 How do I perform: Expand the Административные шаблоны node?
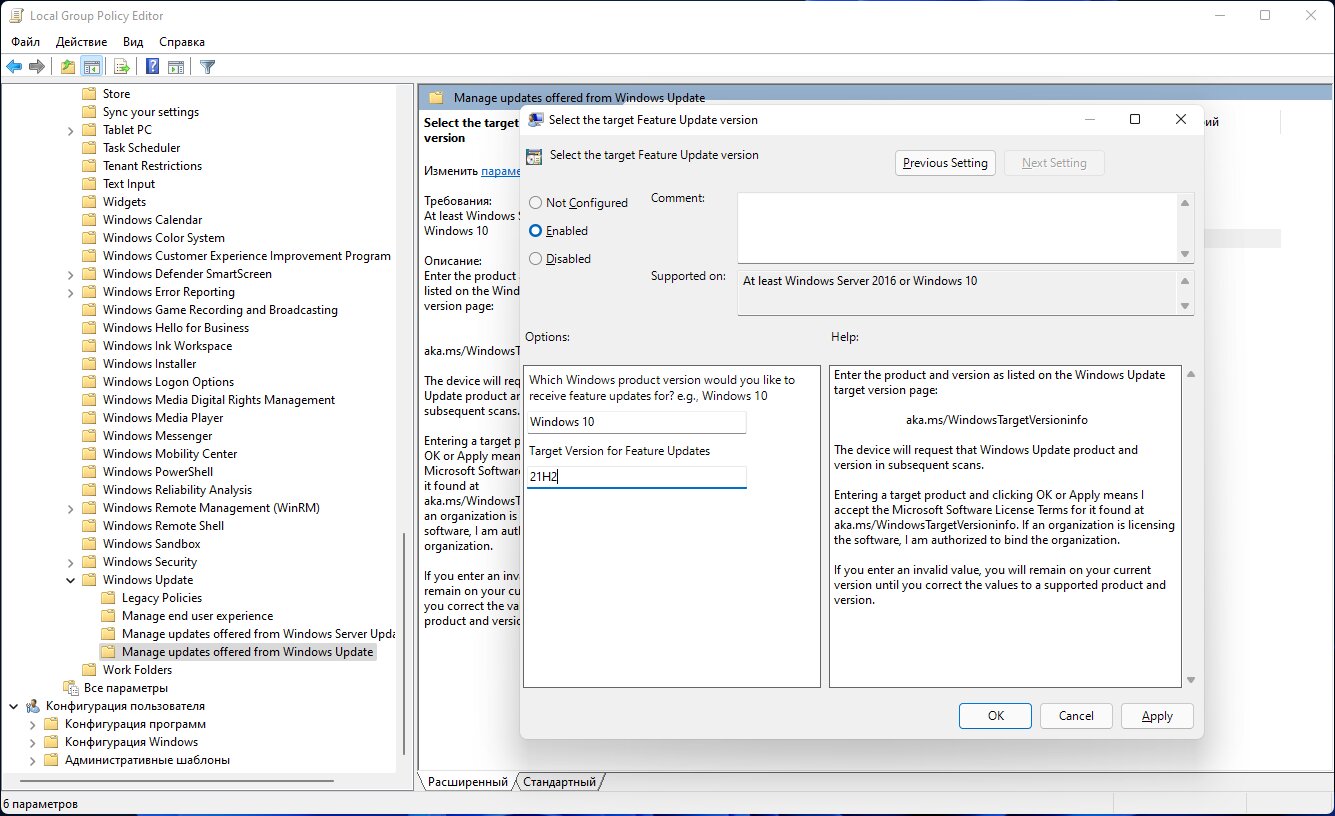(x=33, y=760)
